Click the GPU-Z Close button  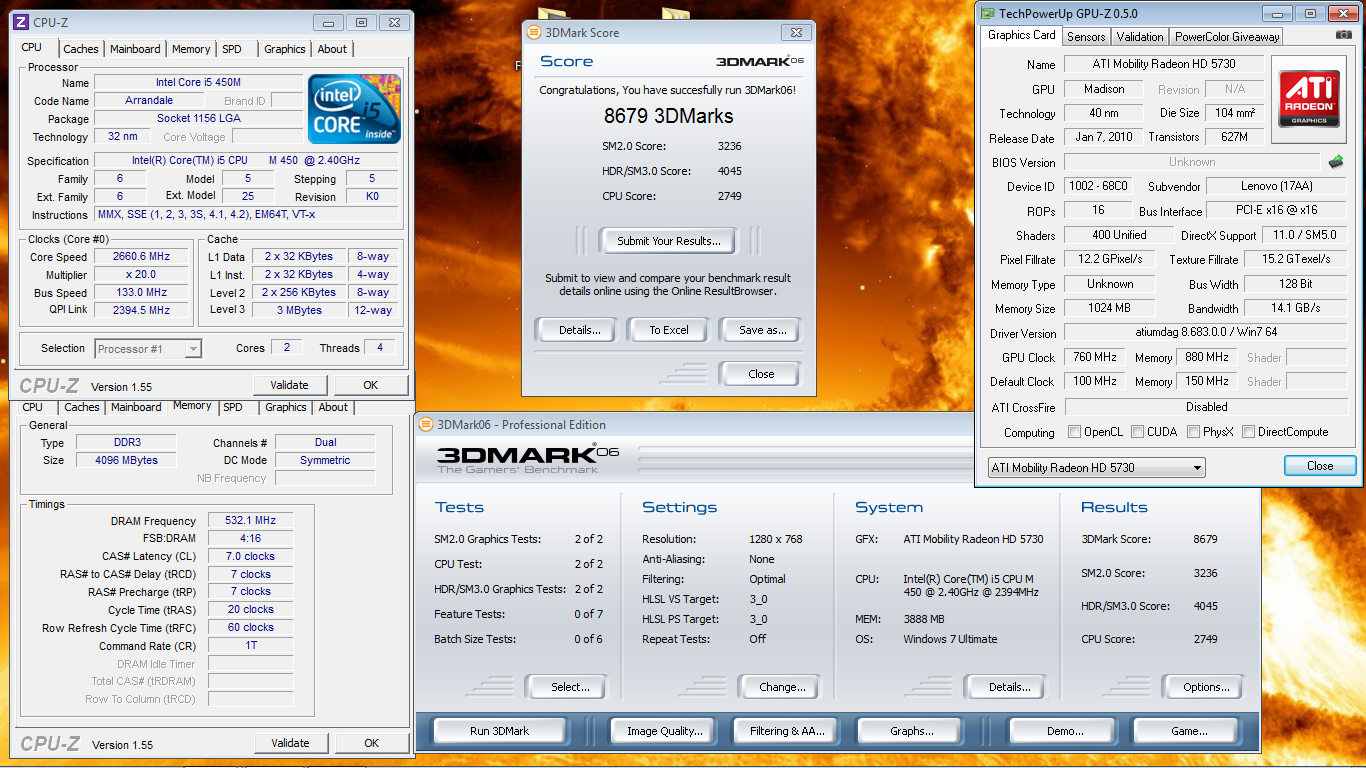(1320, 466)
